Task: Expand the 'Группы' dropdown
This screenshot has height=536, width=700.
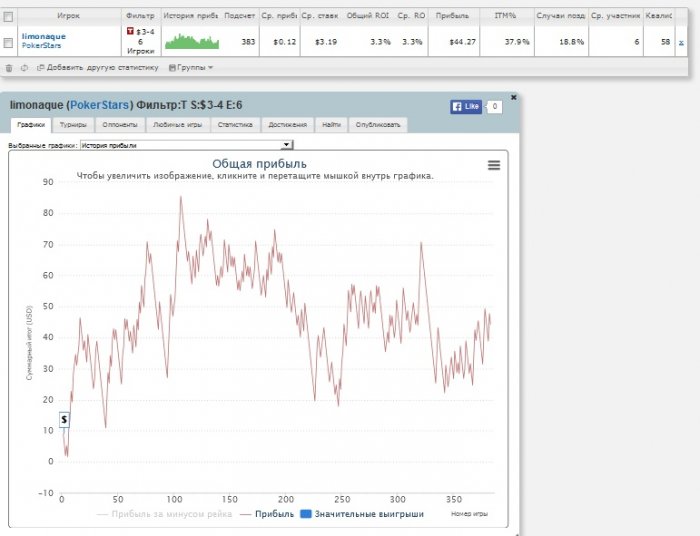Action: coord(191,67)
